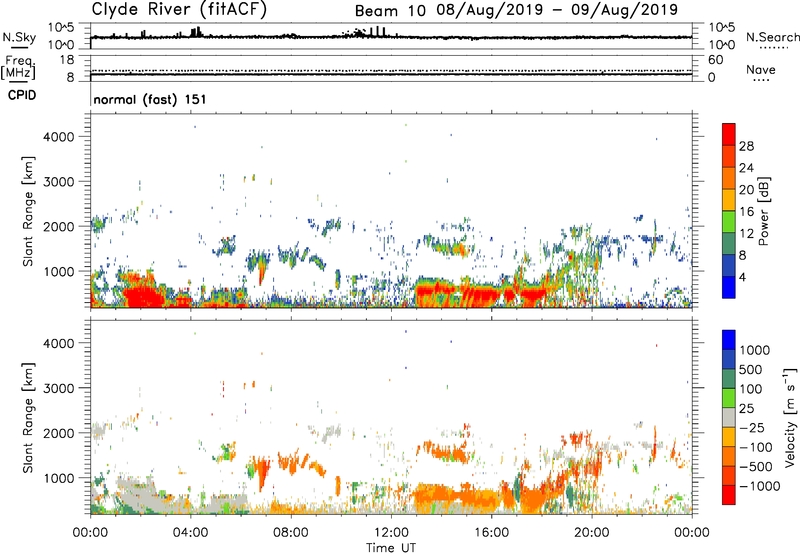800x554 pixels.
Task: Click the '60' tick on Nave axis
Action: click(x=715, y=60)
